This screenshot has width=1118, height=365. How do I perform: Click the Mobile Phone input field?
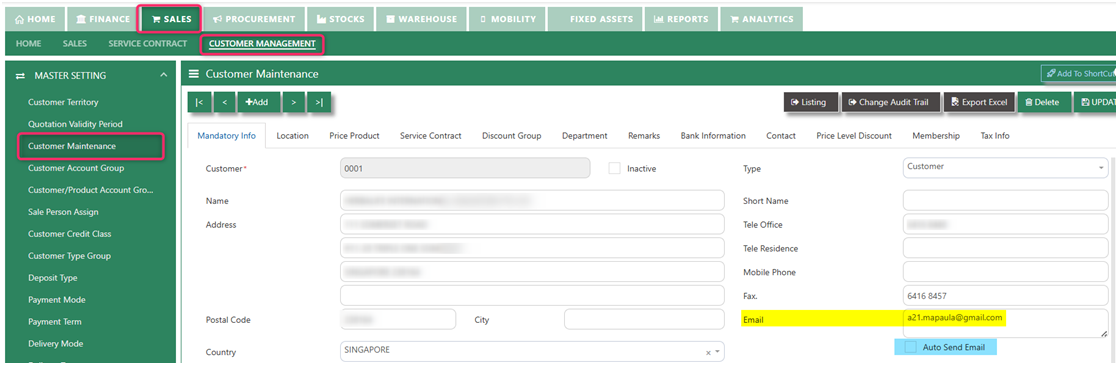[x=1005, y=272]
